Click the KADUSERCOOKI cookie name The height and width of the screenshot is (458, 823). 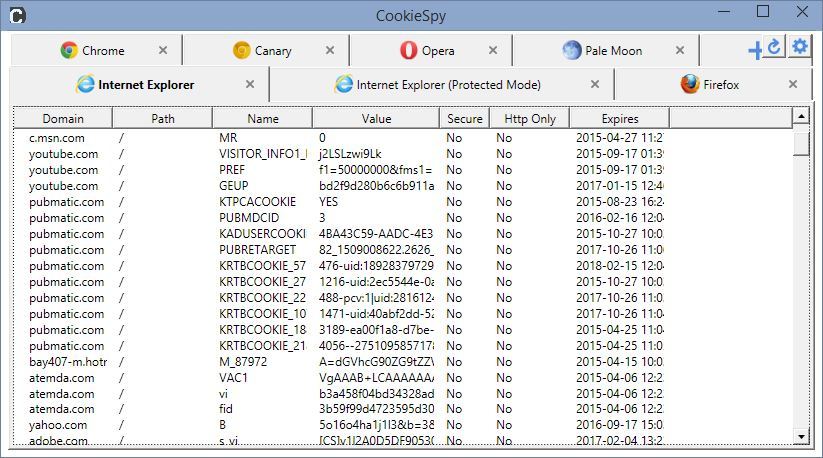tap(262, 233)
